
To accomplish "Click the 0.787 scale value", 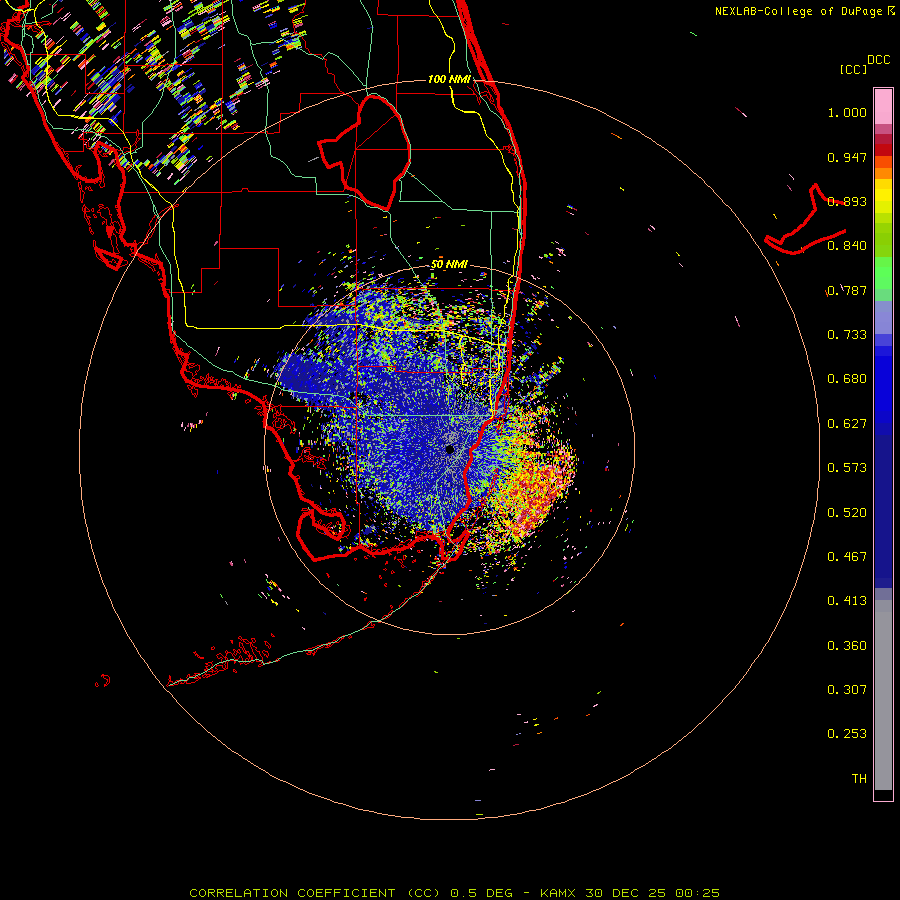I will click(x=847, y=290).
